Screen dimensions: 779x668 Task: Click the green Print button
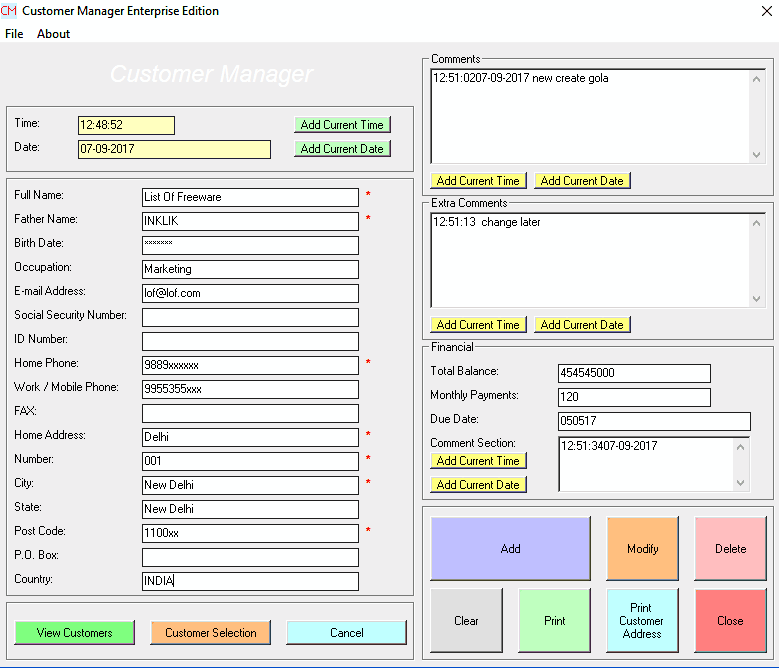coord(554,621)
